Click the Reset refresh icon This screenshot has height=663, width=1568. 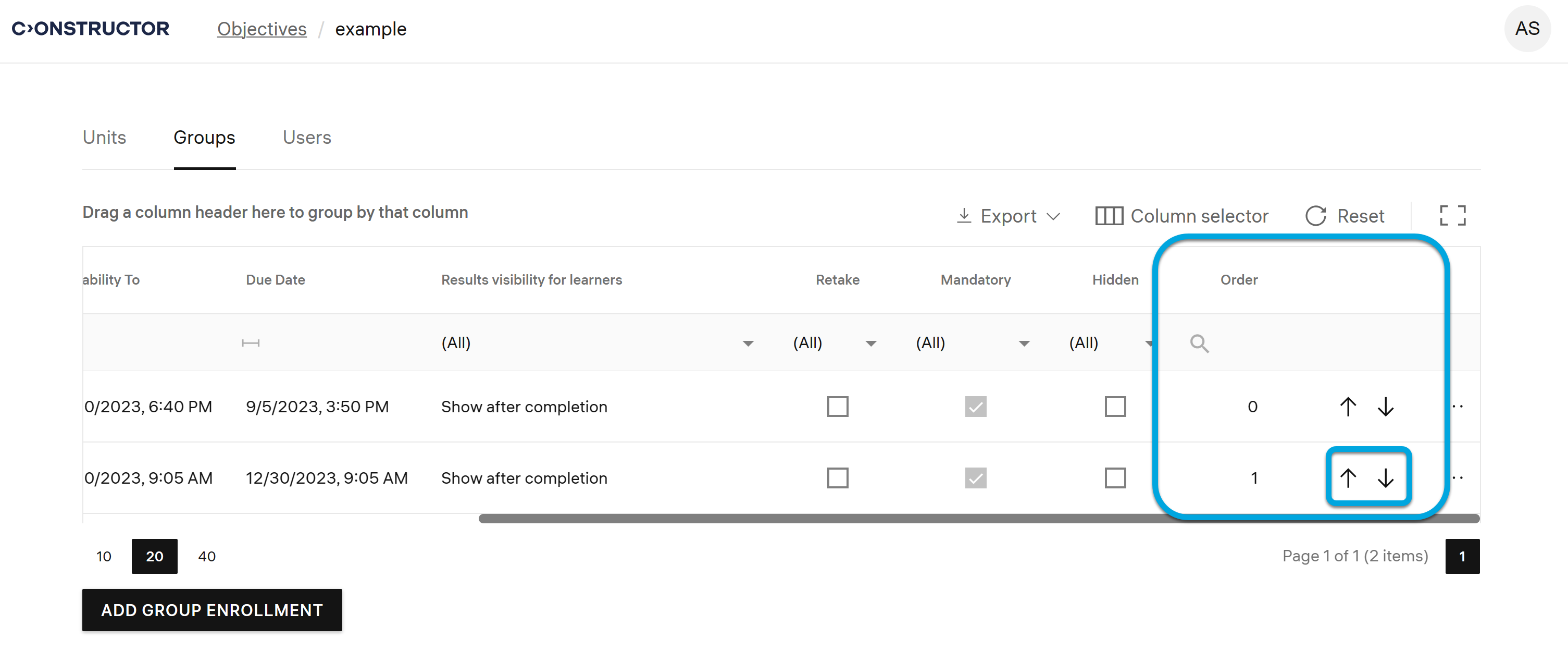coord(1315,215)
